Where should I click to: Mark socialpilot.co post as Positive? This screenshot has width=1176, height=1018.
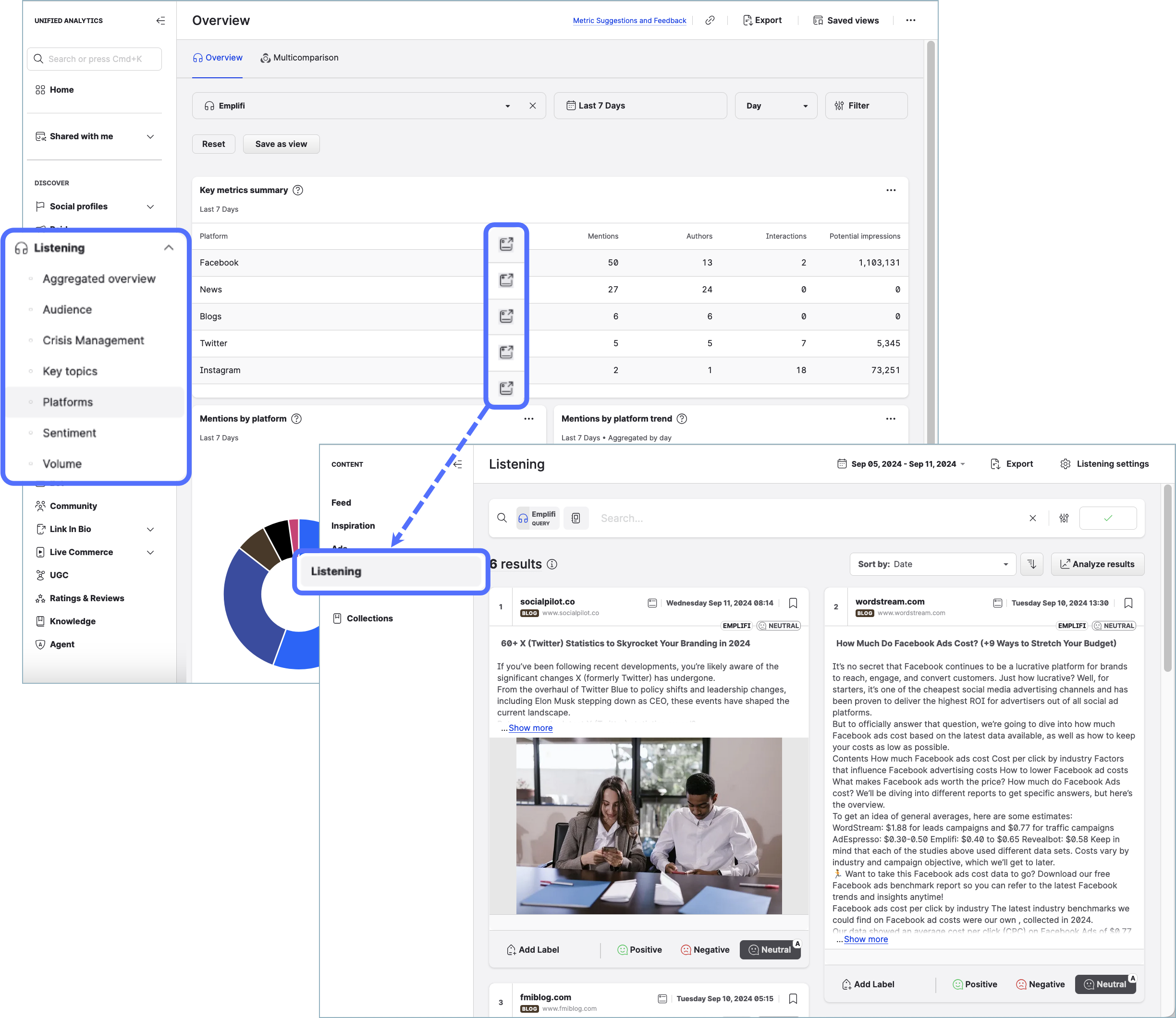639,950
